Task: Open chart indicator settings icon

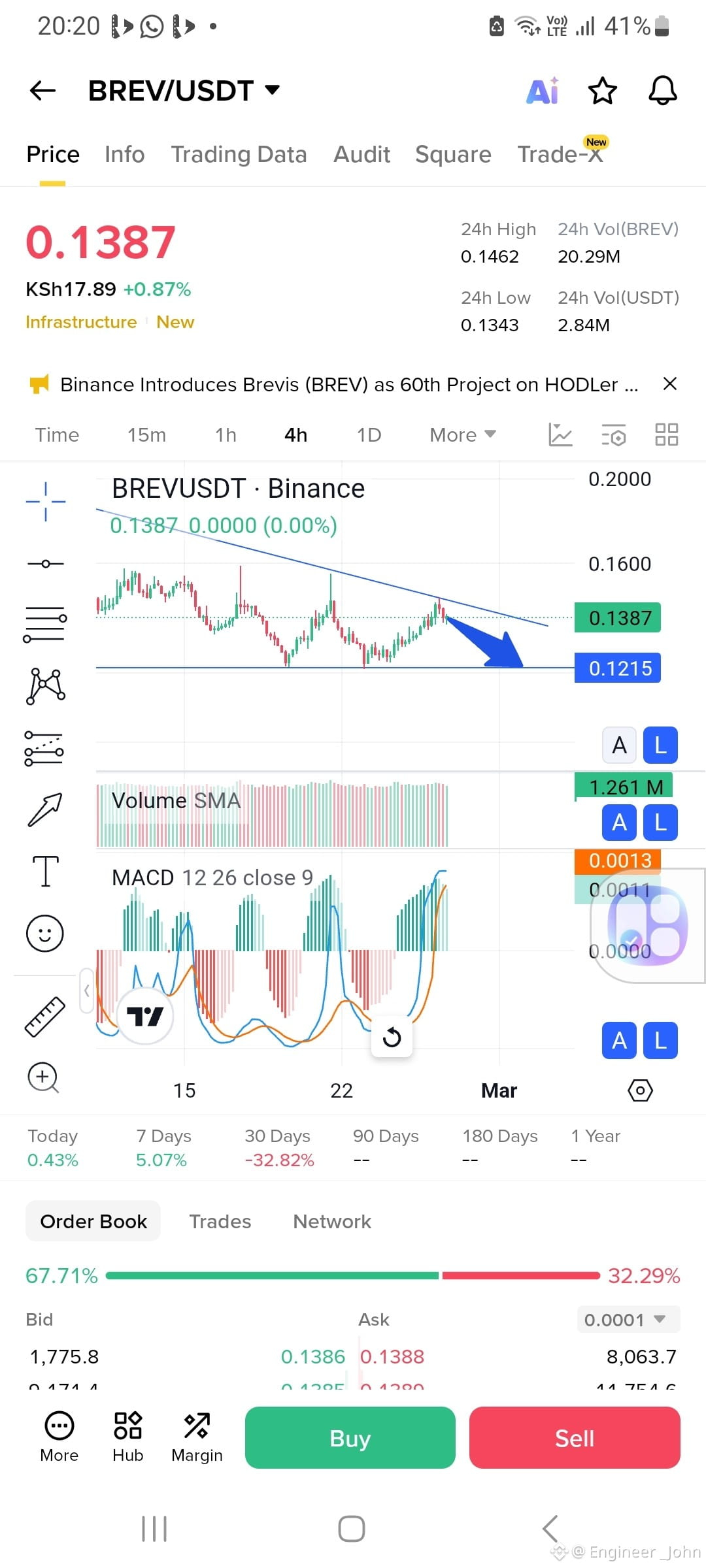Action: tap(614, 434)
